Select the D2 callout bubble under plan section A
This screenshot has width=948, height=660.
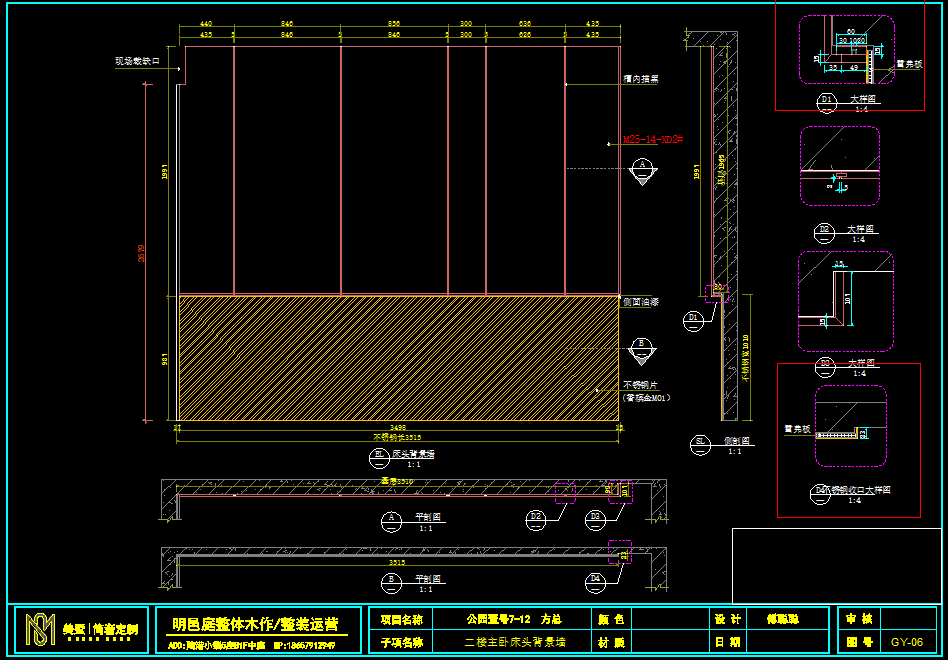click(536, 517)
